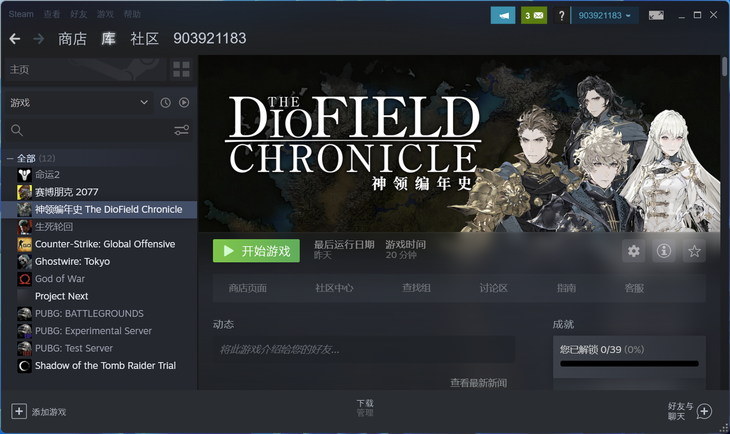The height and width of the screenshot is (434, 730).
Task: Open the 903921183 account dropdown
Action: tap(604, 15)
